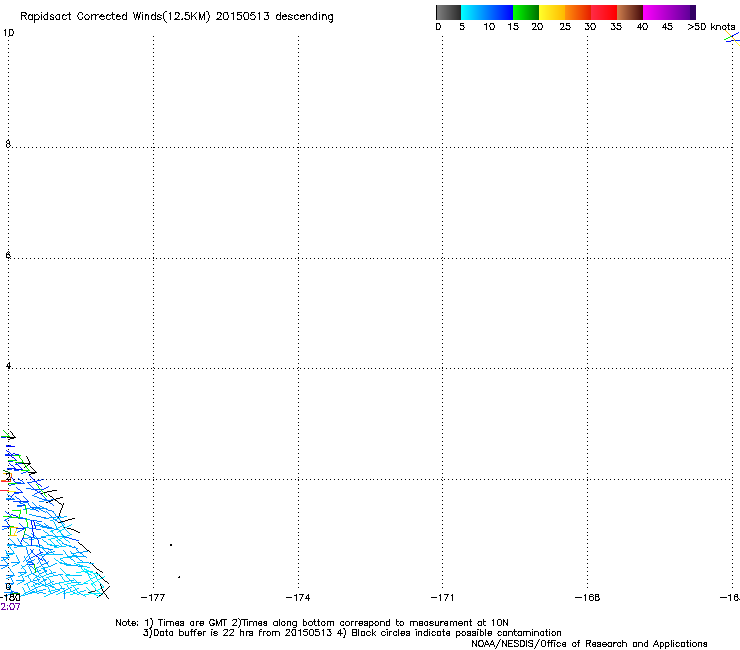
Task: Select the green 15-20 knots color swatch
Action: pos(526,12)
